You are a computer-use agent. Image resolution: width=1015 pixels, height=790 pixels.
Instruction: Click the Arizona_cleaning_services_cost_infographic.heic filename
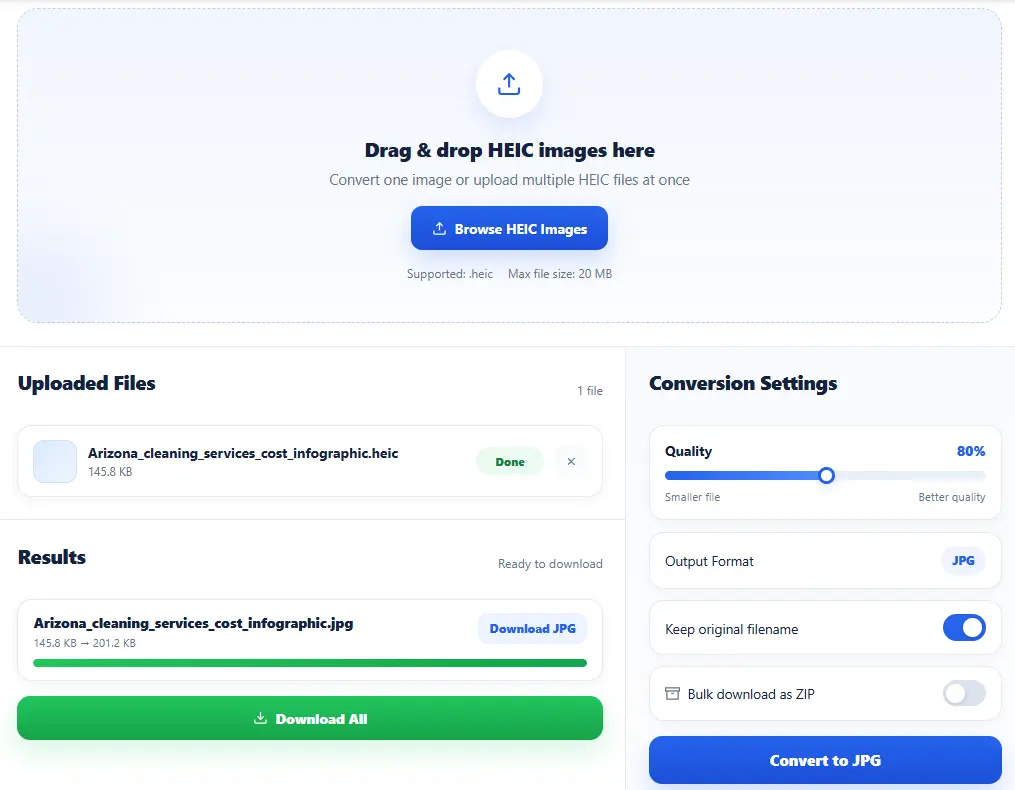tap(243, 453)
